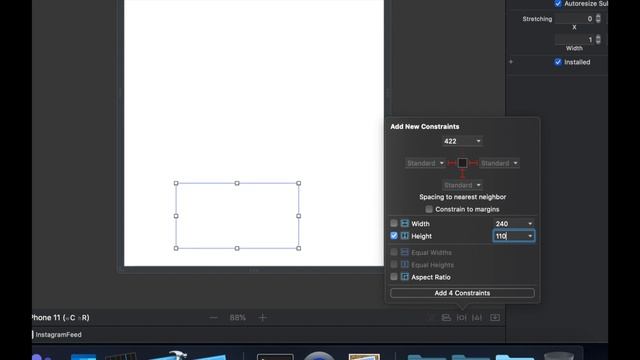Uncheck the Height constraint checkbox
640x360 pixels.
click(394, 236)
